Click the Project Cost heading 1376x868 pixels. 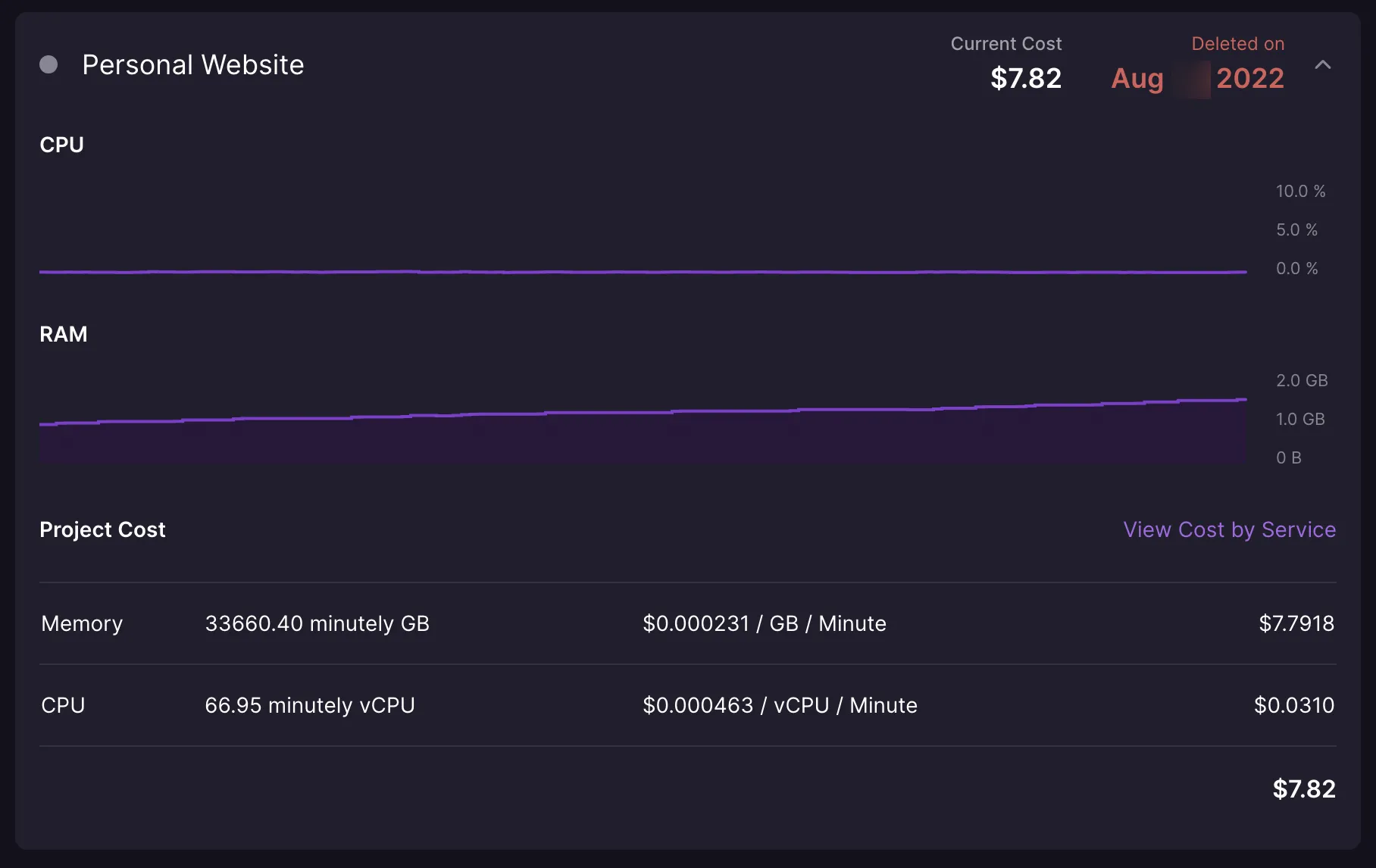click(102, 529)
